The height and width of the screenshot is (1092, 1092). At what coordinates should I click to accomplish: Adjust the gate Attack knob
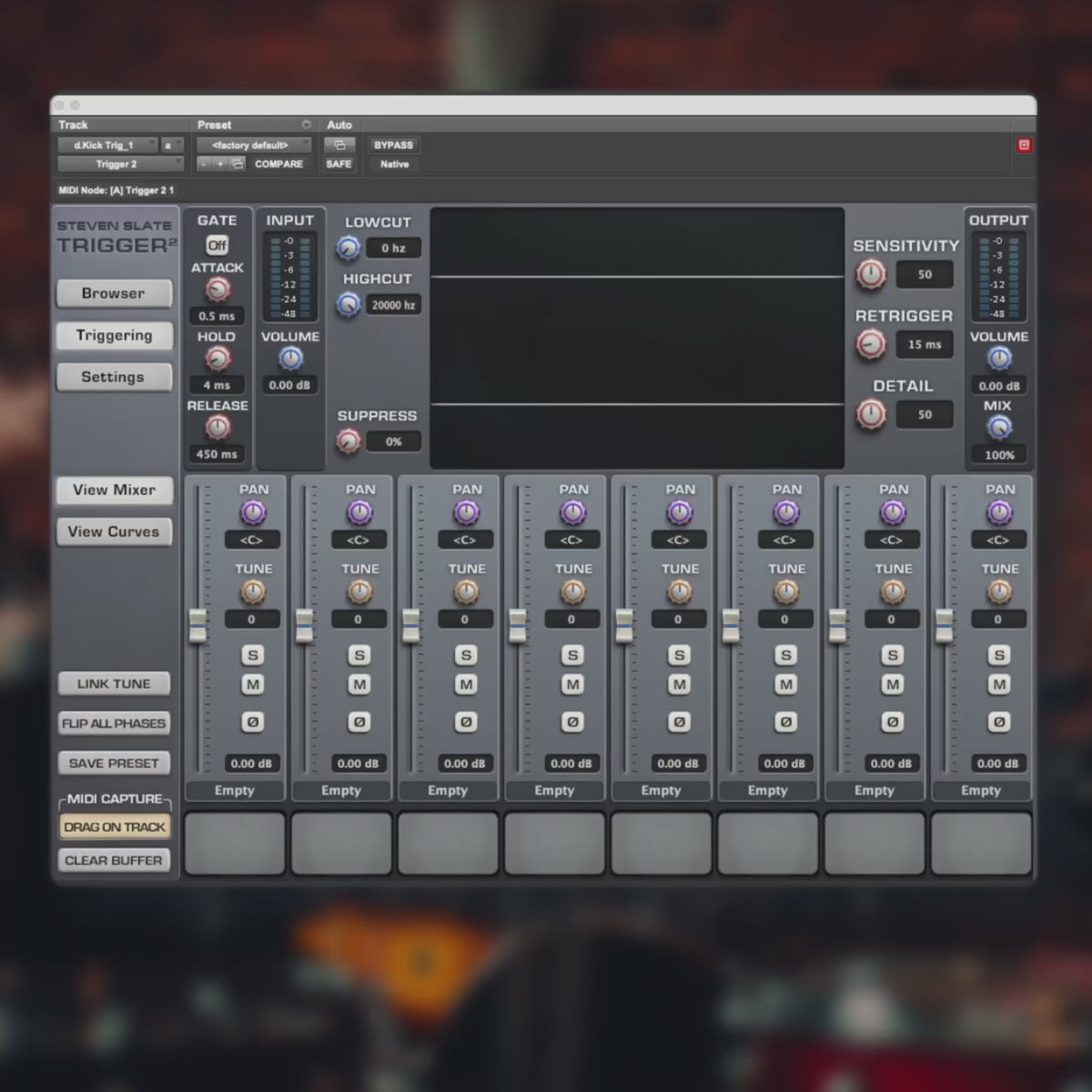[217, 290]
